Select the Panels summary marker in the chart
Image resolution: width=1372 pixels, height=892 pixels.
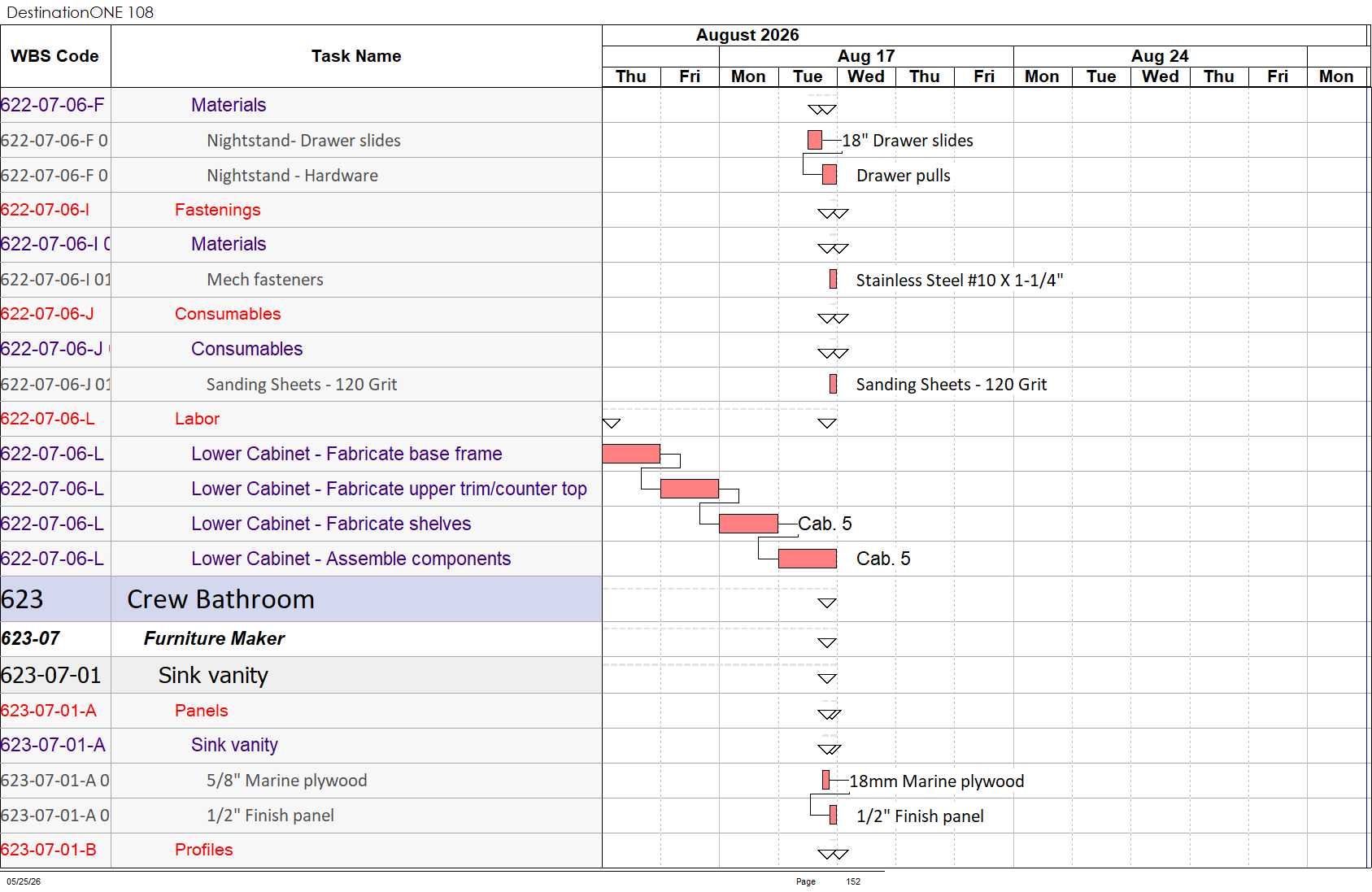coord(830,715)
